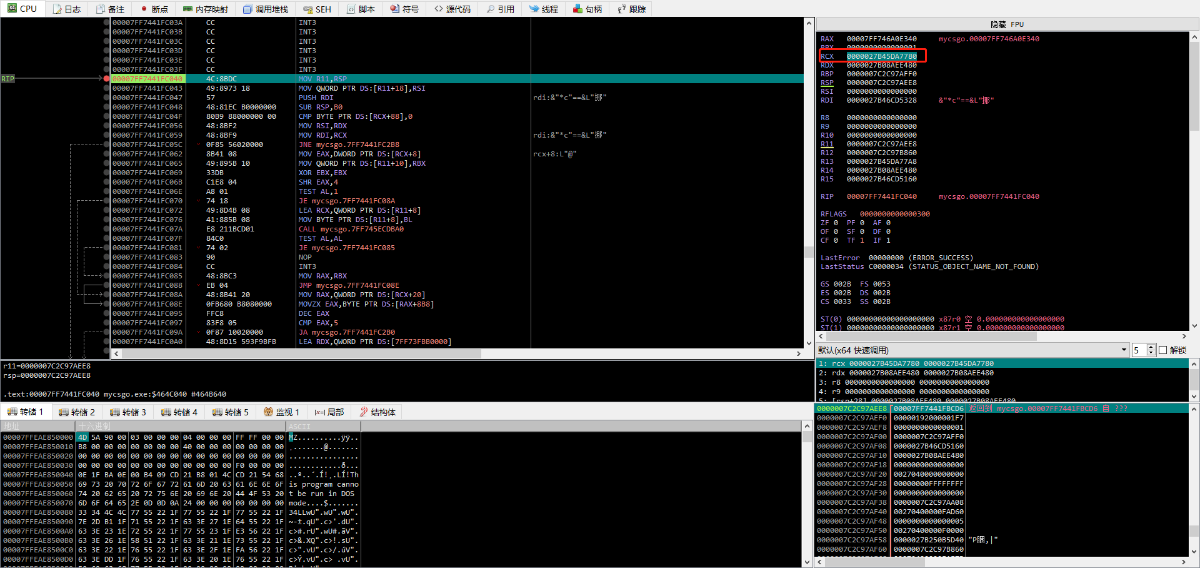Viewport: 1200px width, 568px height.
Task: Open the 断点 (Breakpoints) tab
Action: click(x=155, y=8)
